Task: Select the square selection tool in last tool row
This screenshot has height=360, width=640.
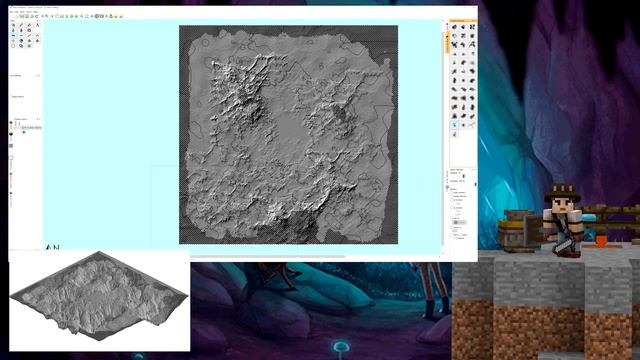Action: pyautogui.click(x=13, y=46)
